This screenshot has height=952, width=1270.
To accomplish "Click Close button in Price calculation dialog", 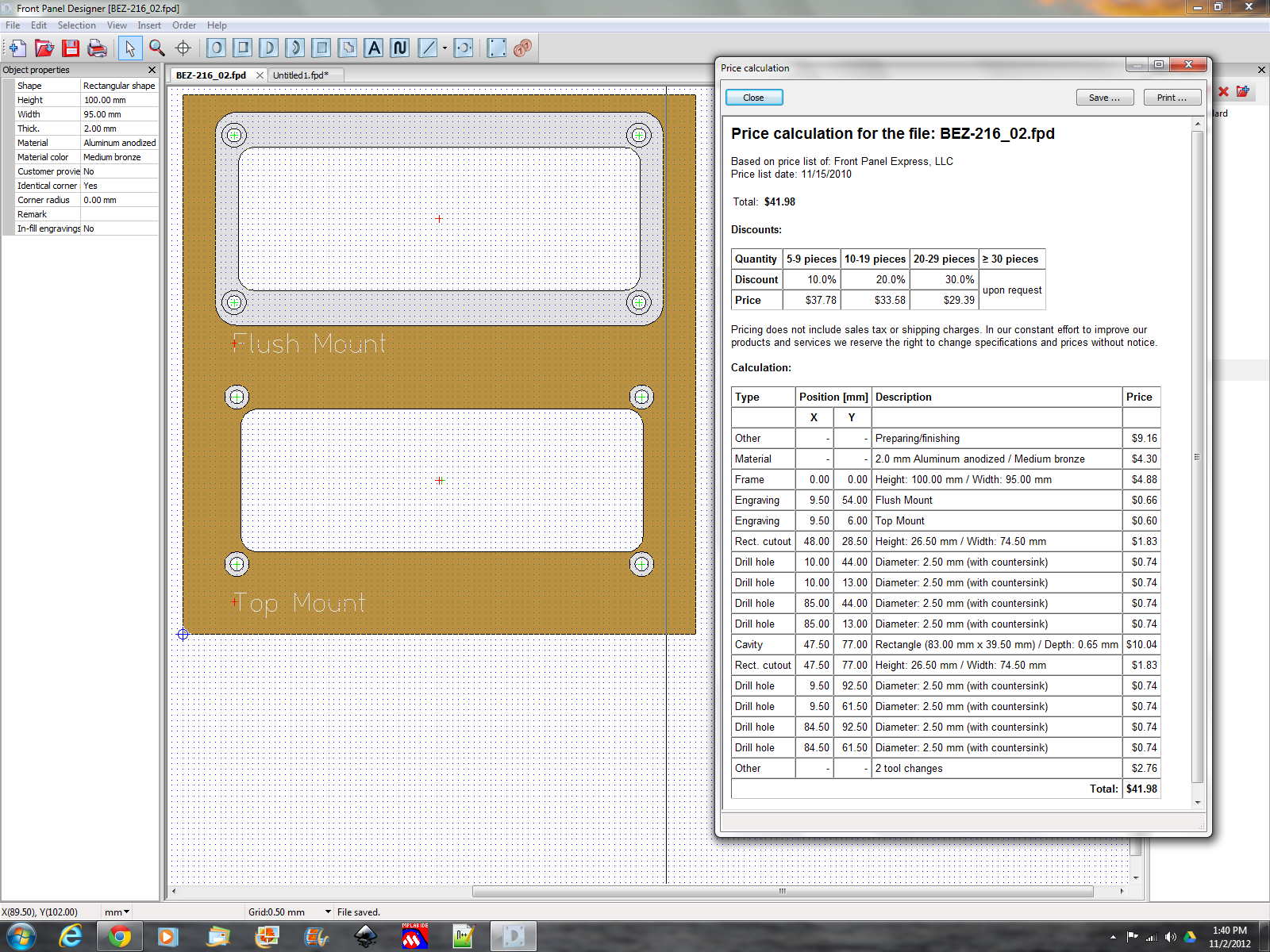I will pos(754,98).
